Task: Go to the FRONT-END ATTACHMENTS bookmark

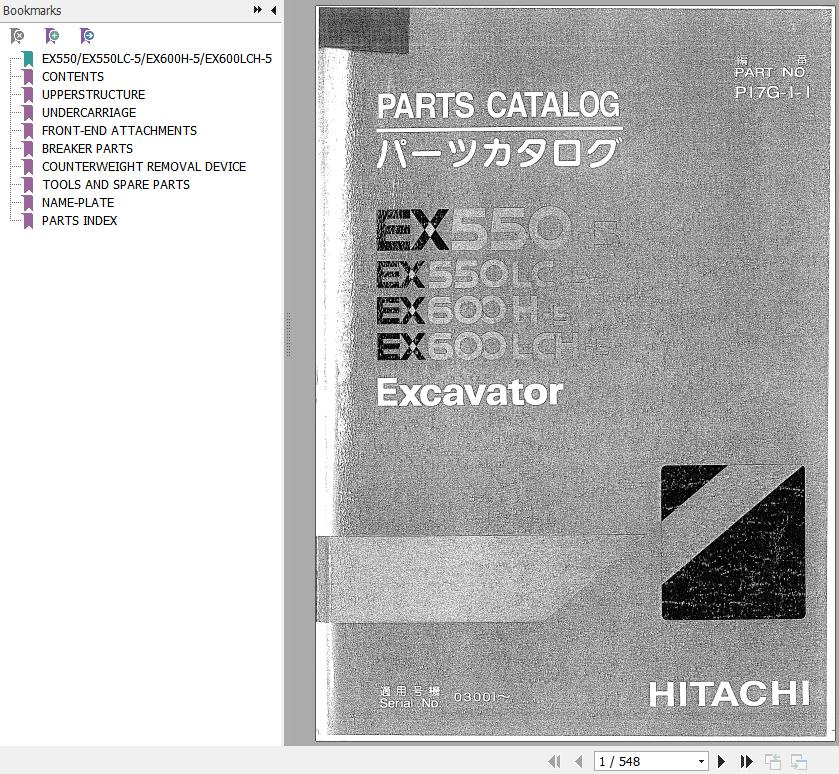Action: (119, 131)
